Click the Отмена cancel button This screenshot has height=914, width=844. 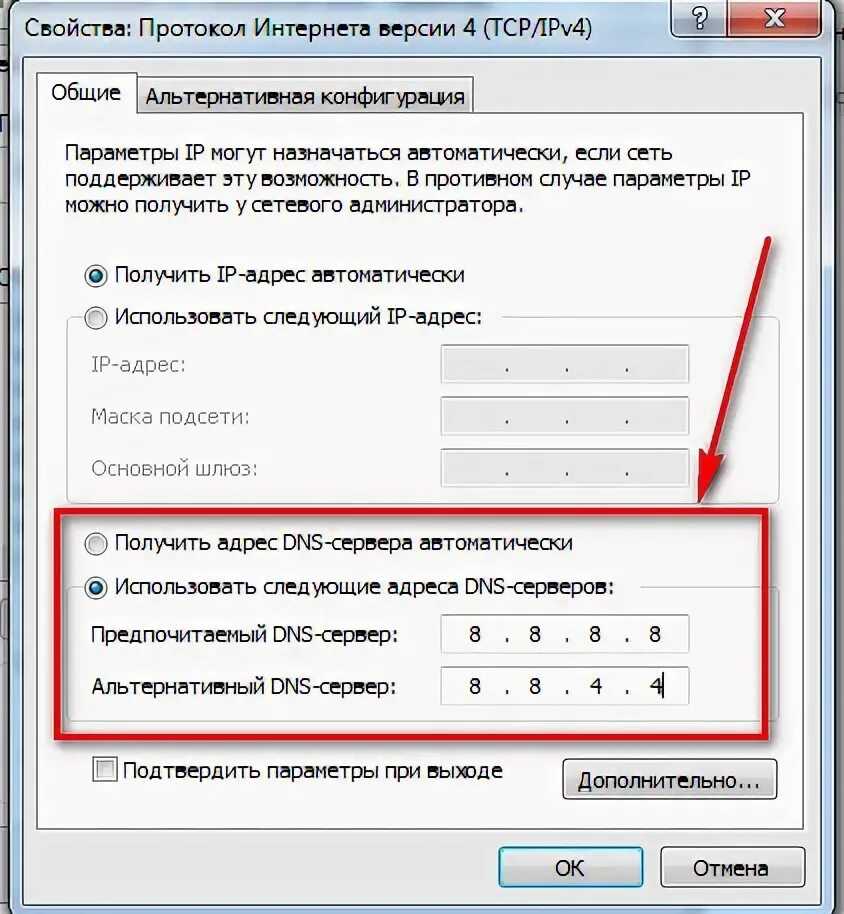[x=732, y=867]
